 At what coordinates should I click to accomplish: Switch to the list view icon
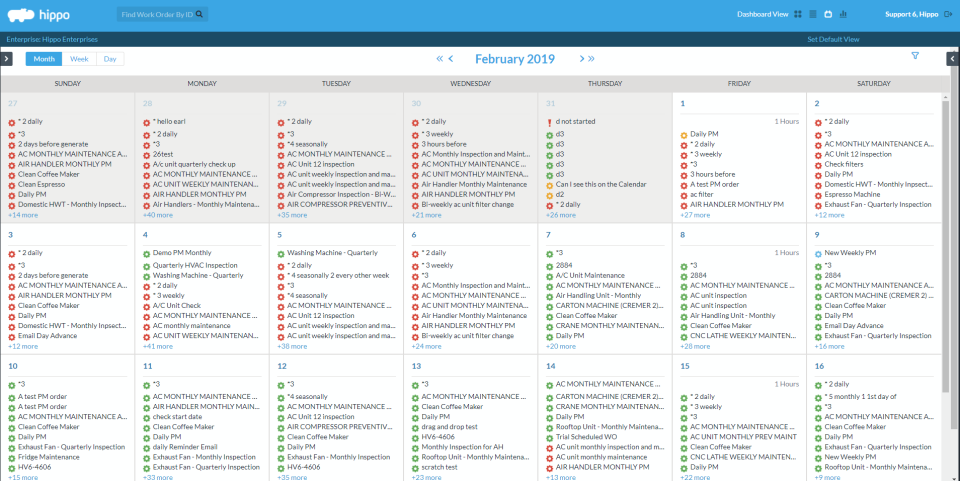[813, 14]
